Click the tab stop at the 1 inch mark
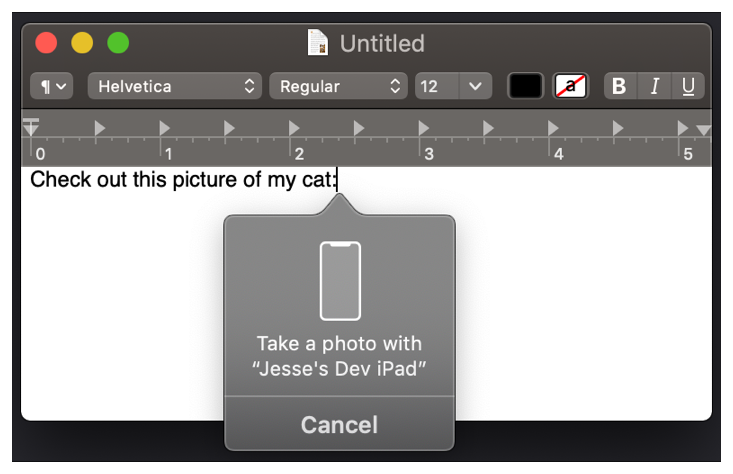Viewport: 733px width, 474px height. [164, 128]
